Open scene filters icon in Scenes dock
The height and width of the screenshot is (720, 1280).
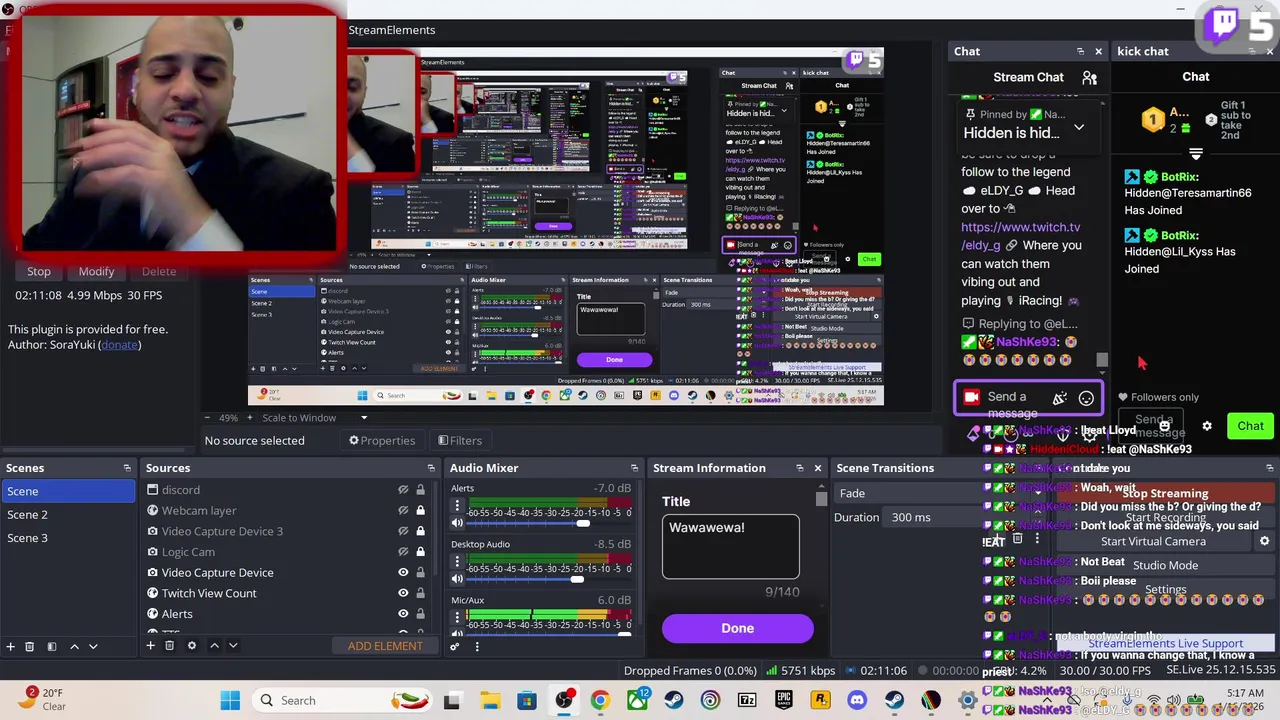point(51,646)
